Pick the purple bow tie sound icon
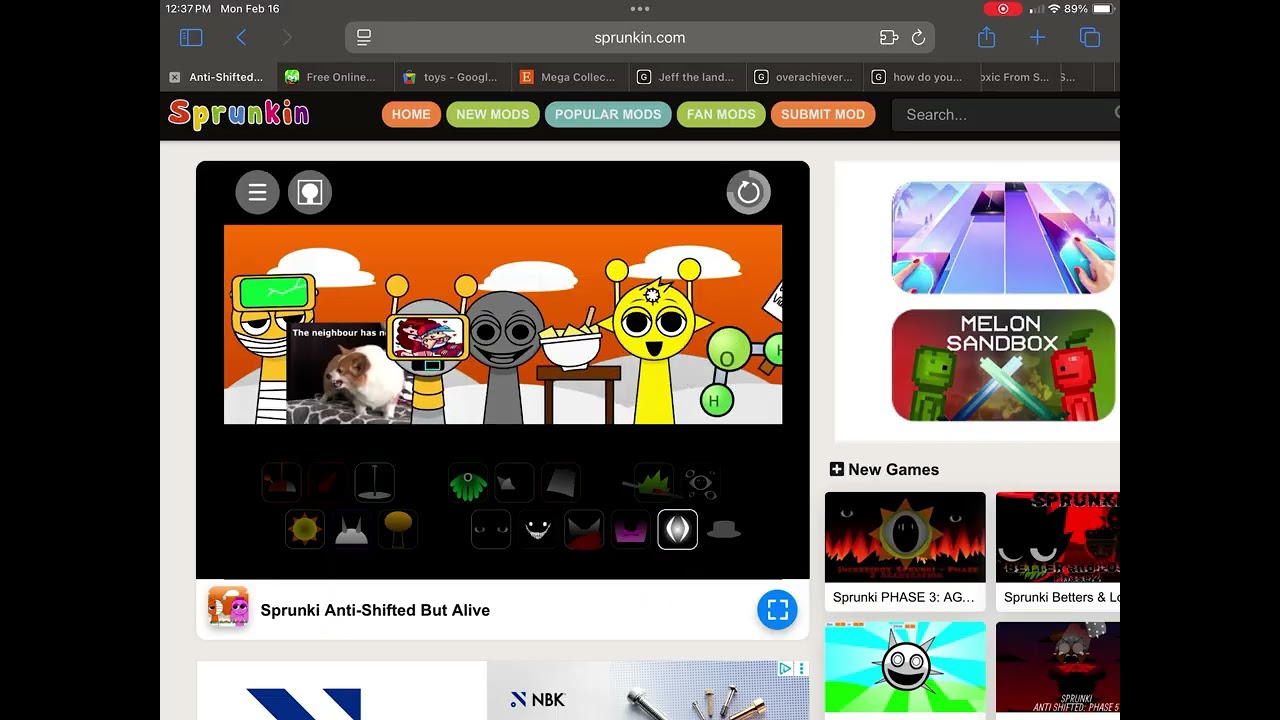Screen dimensions: 1280x720 coord(631,529)
